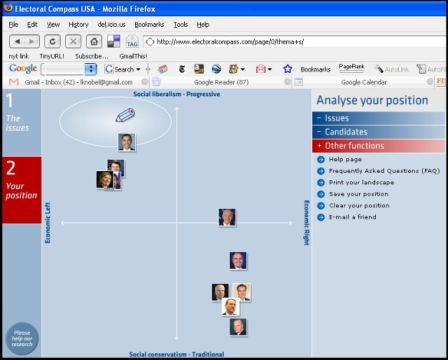Click the URL address bar field
Screen dimensions: 448x360
tap(295, 42)
